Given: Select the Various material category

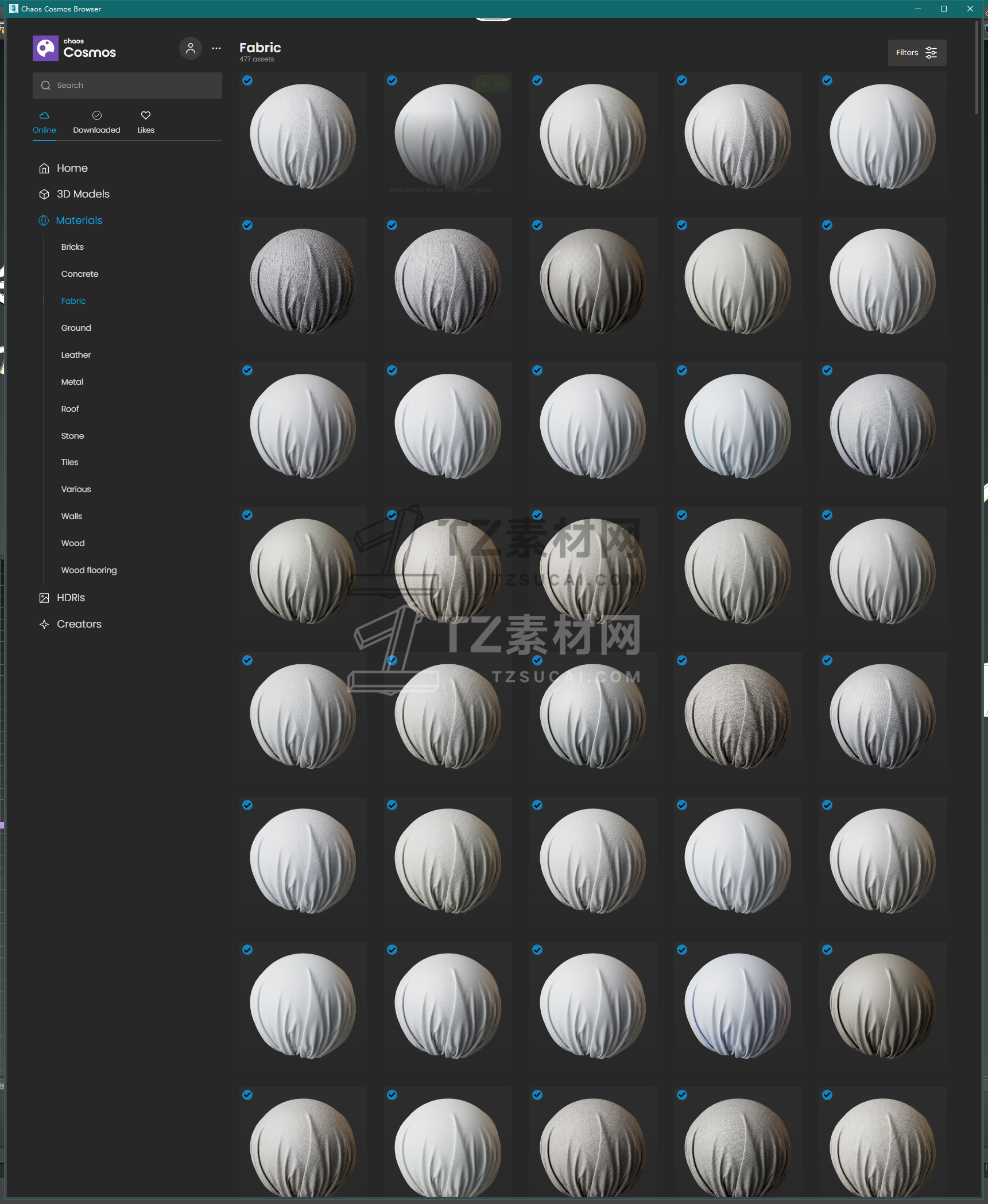Looking at the screenshot, I should click(x=76, y=489).
